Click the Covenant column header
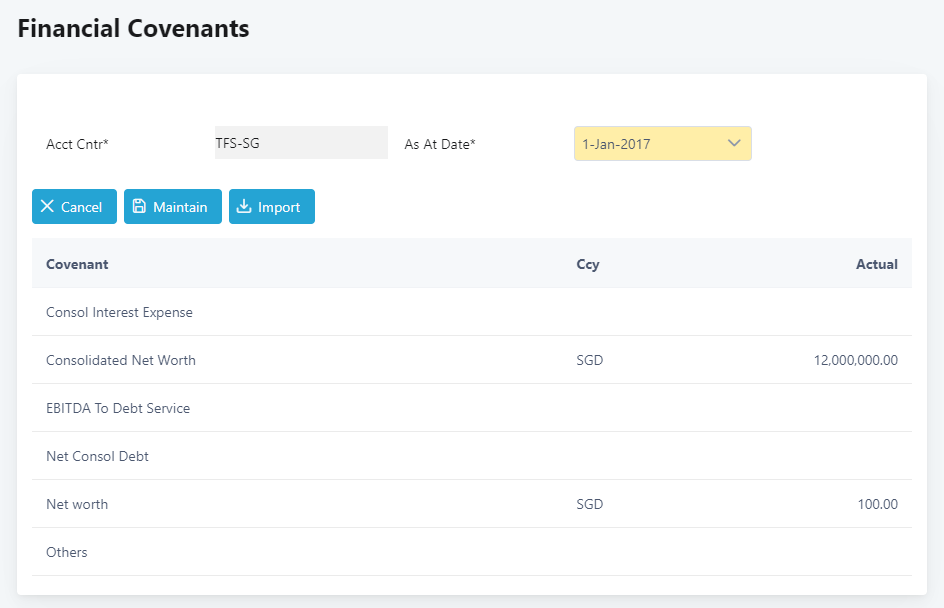Viewport: 944px width, 608px height. pyautogui.click(x=77, y=264)
